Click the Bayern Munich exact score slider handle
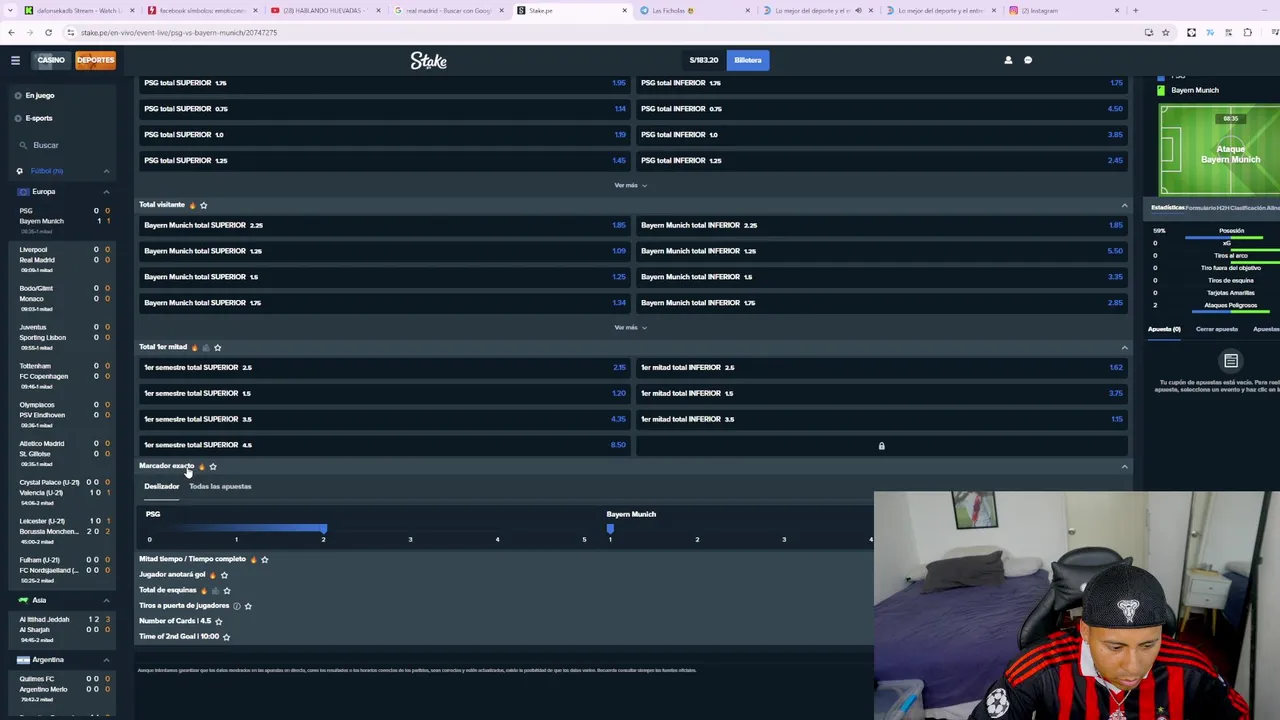The width and height of the screenshot is (1280, 720). coord(610,528)
